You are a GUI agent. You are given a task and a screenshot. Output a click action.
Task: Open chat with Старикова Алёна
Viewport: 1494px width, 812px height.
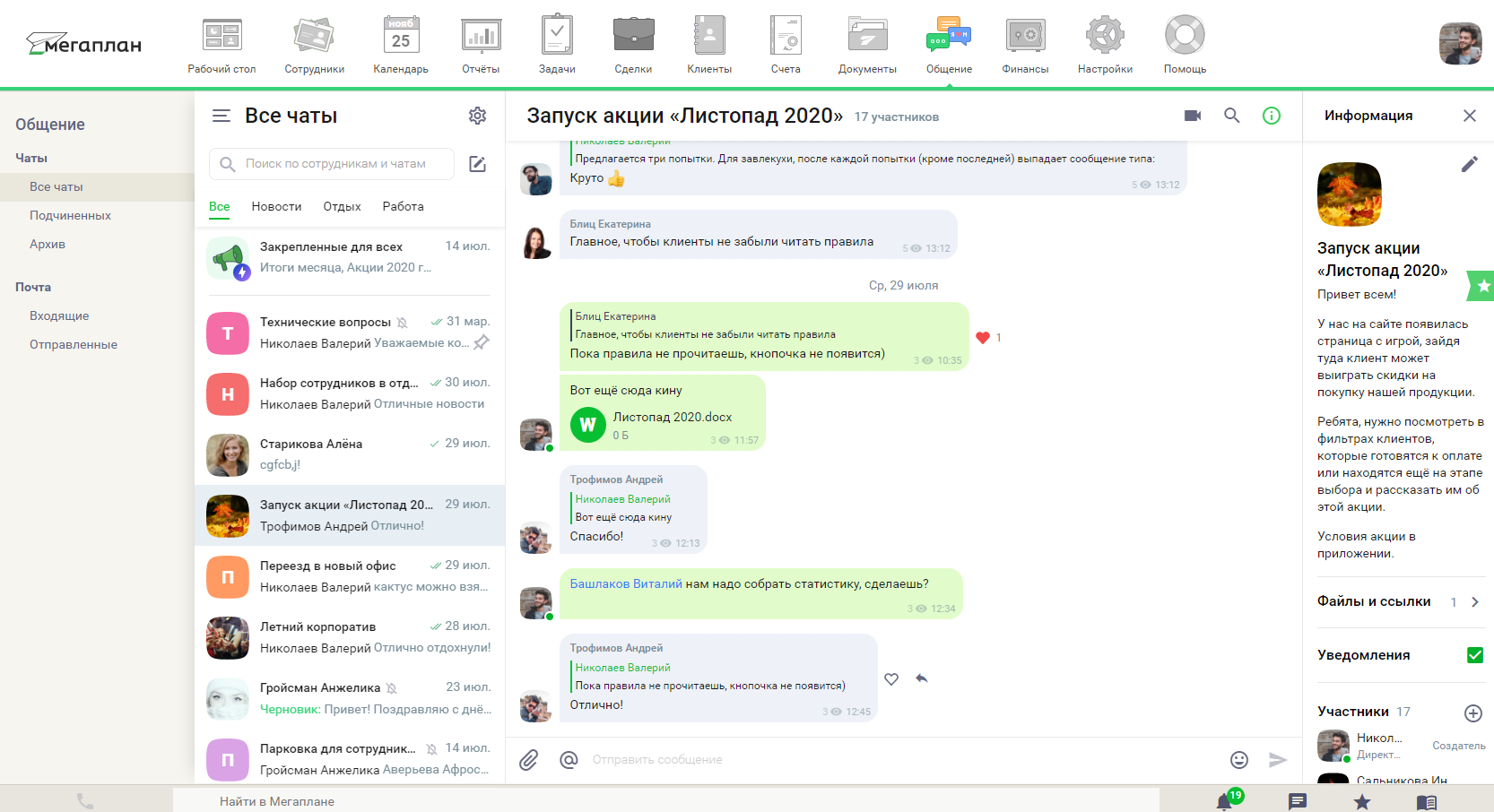click(350, 455)
